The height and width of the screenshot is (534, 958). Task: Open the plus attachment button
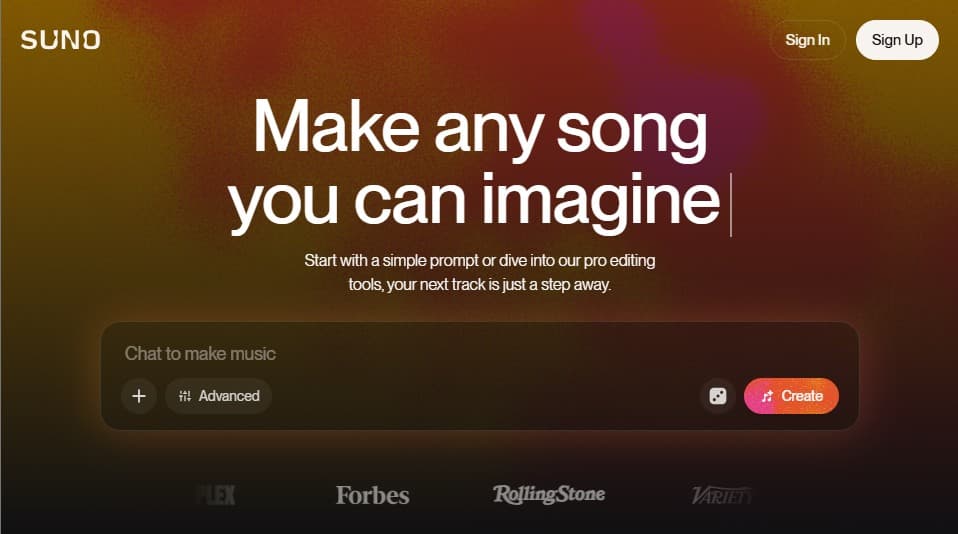point(139,396)
